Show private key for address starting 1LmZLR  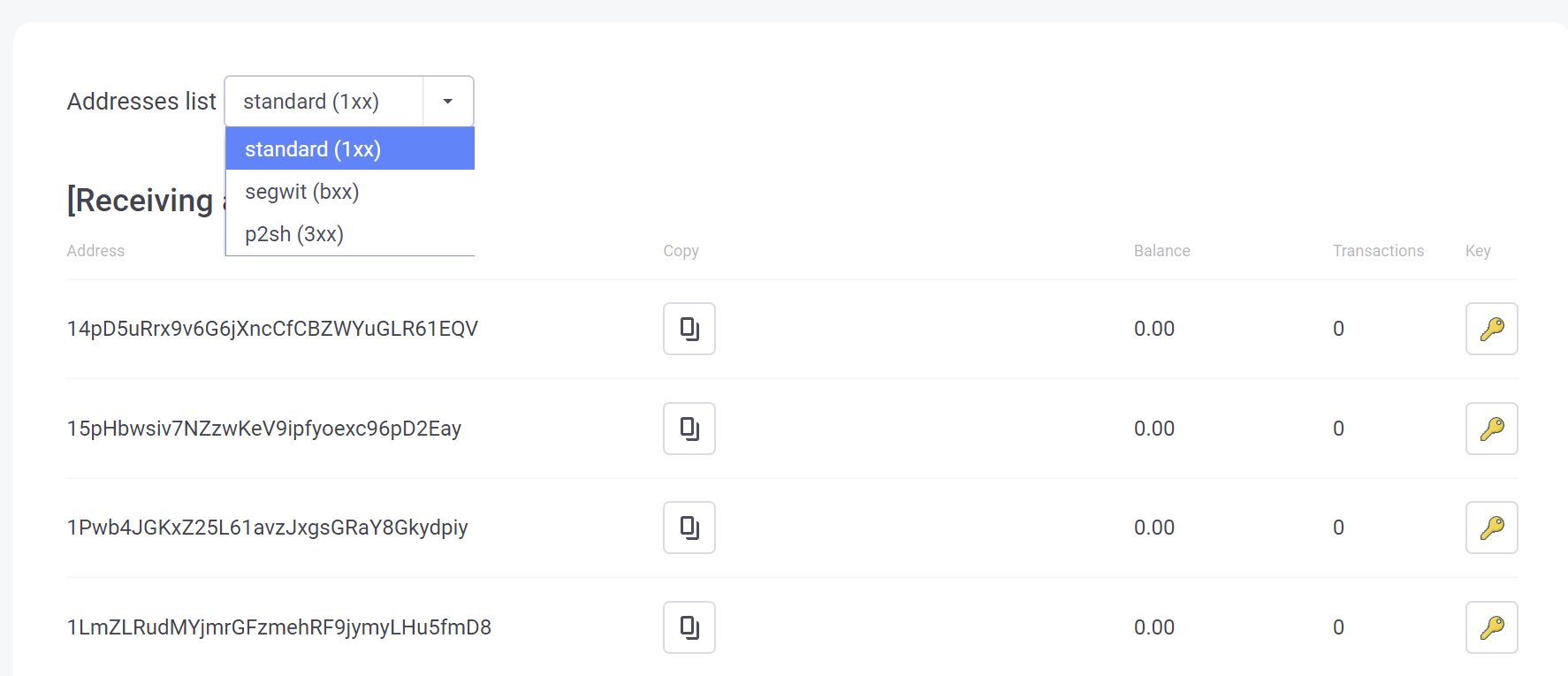(1492, 627)
